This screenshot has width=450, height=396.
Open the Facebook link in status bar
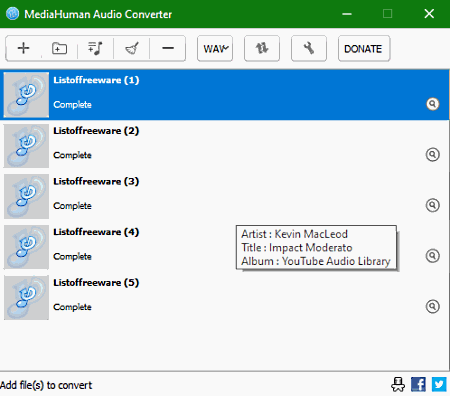[x=418, y=384]
